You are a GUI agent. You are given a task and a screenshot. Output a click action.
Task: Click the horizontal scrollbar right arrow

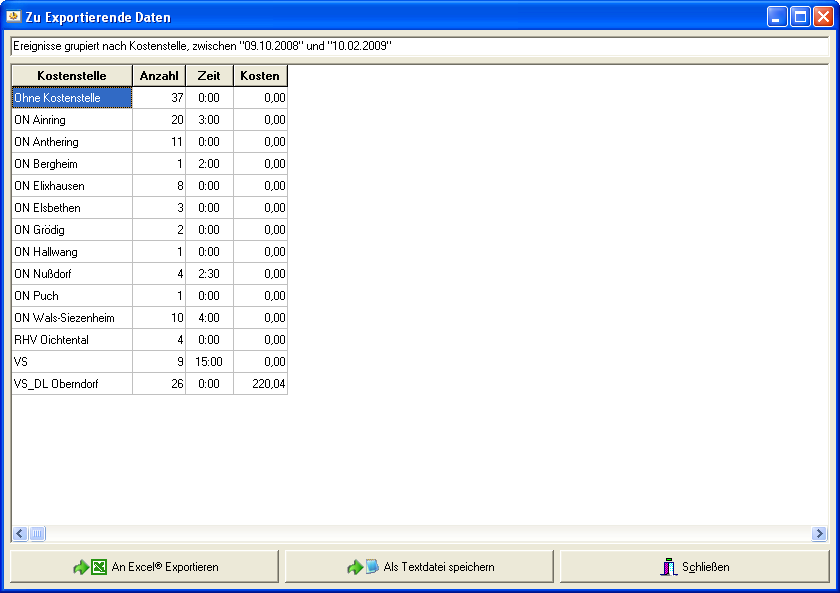coord(819,534)
